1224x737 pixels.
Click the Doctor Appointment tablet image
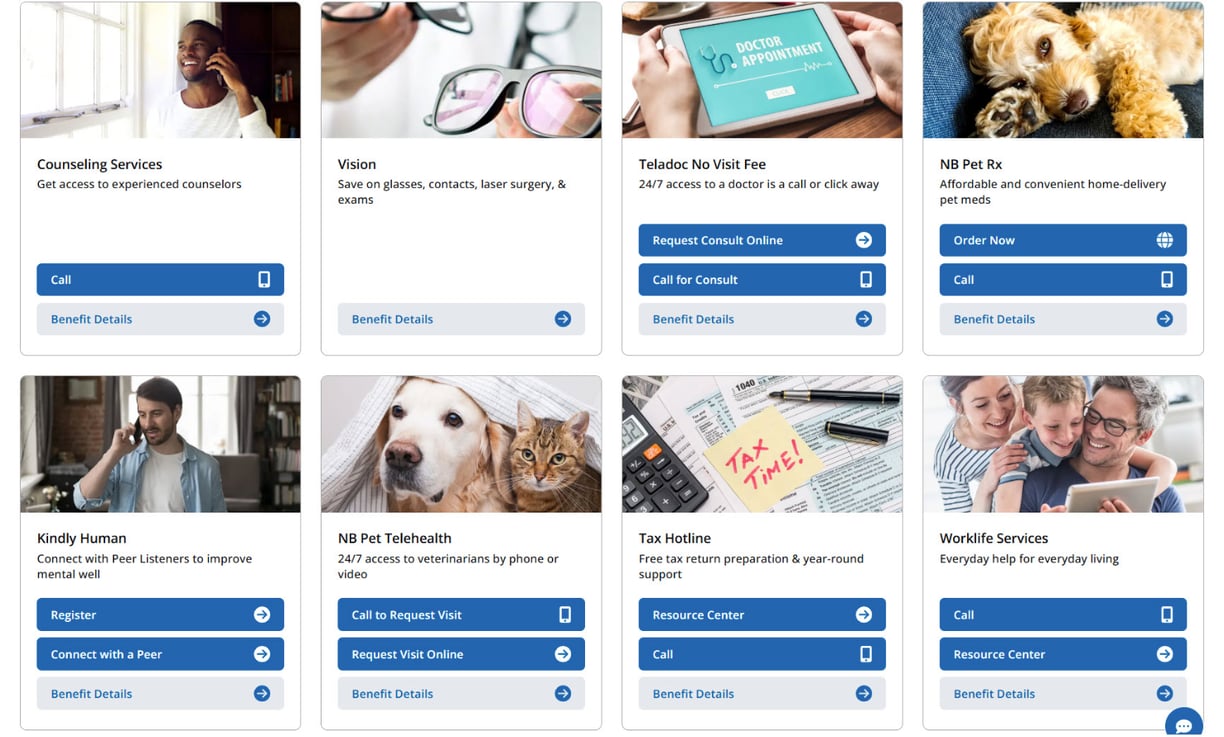click(x=761, y=70)
